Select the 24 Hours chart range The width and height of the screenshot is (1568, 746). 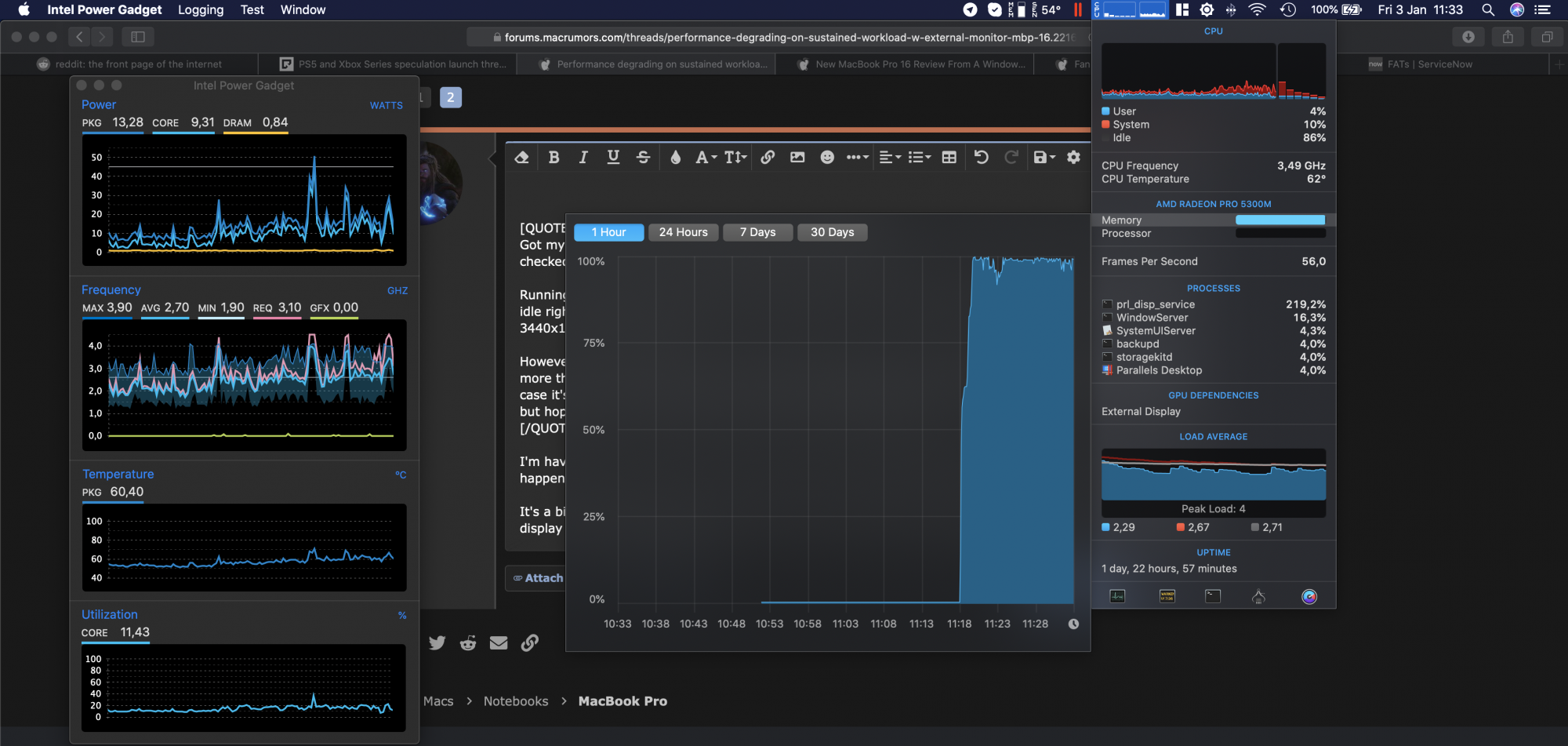[x=683, y=232]
